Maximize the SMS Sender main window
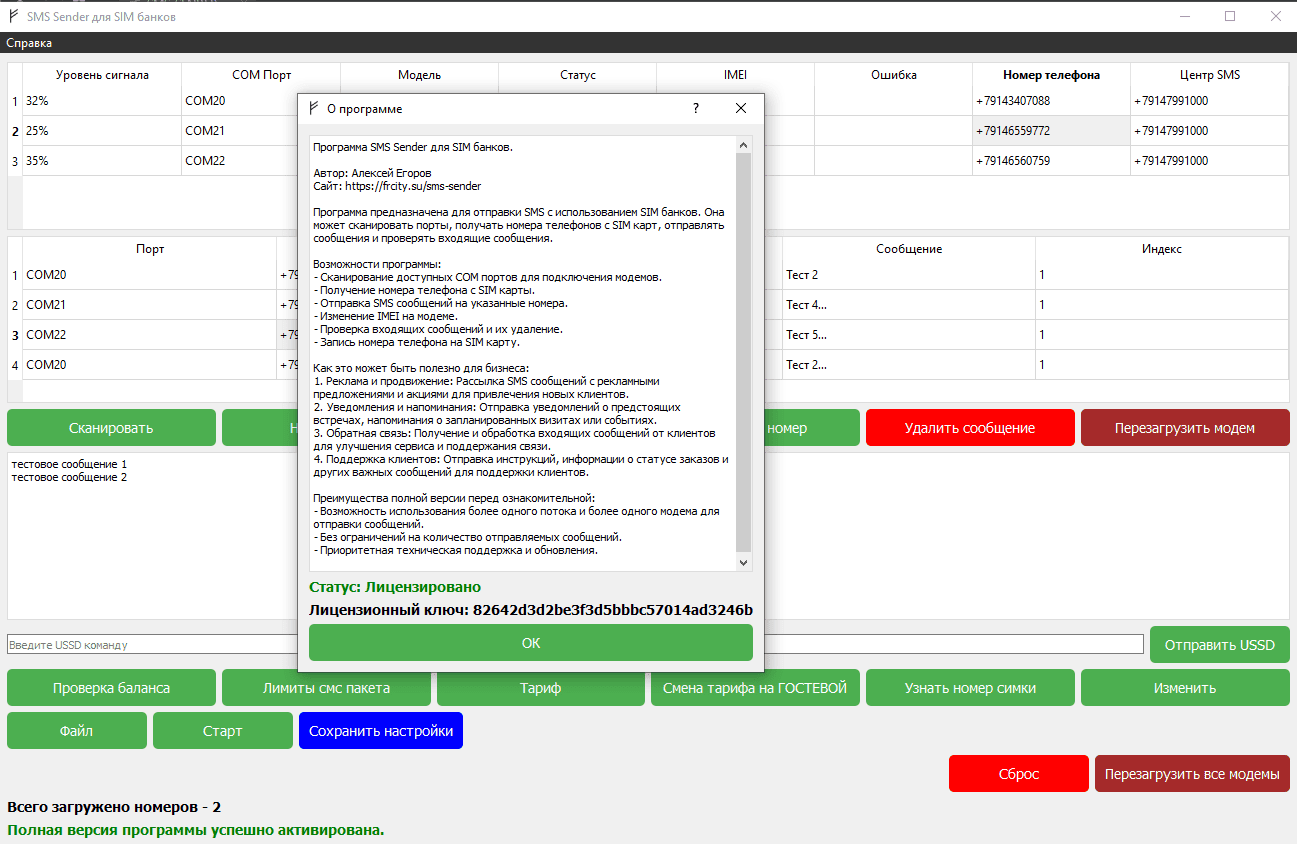Image resolution: width=1297 pixels, height=844 pixels. click(x=1230, y=16)
